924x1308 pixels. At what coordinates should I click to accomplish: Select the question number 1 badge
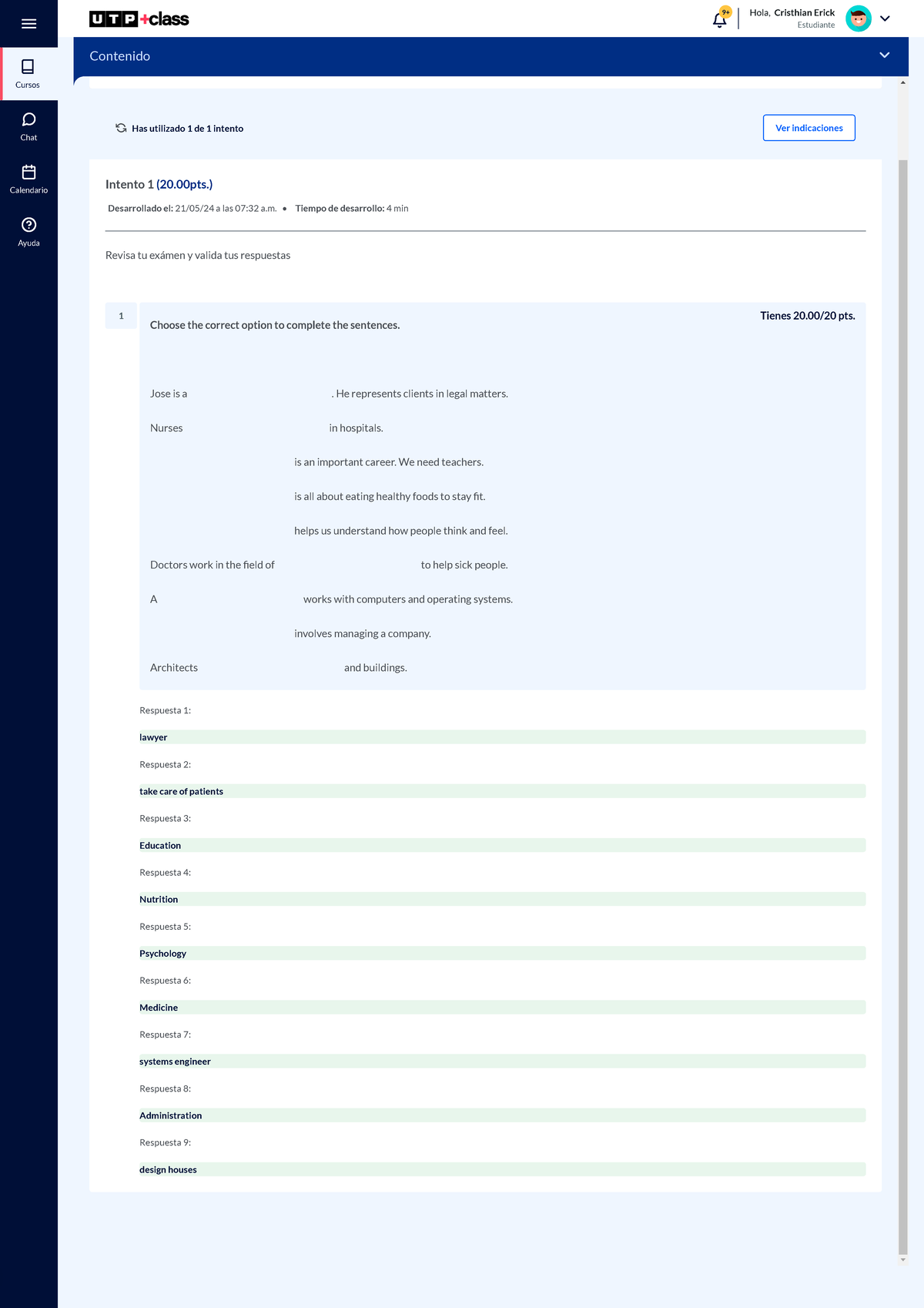[x=121, y=316]
